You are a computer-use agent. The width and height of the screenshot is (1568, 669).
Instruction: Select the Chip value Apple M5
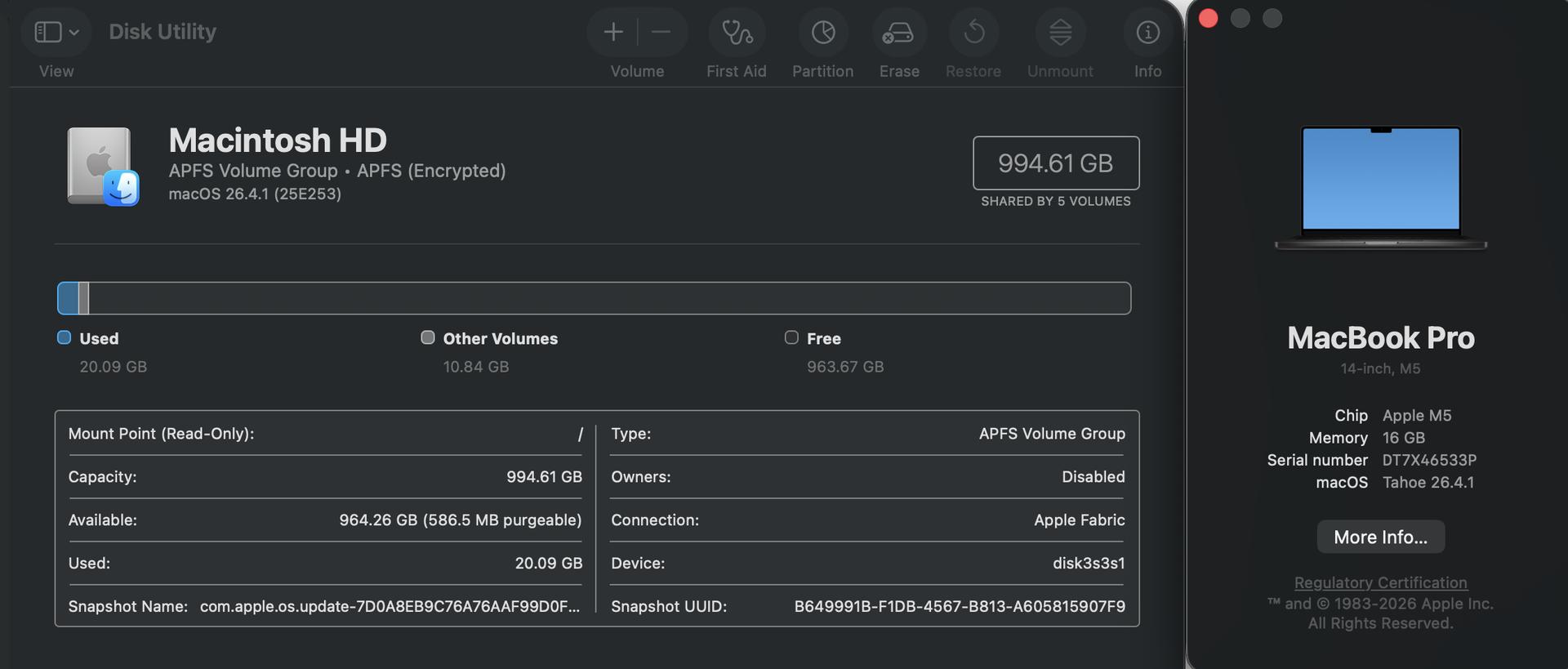pyautogui.click(x=1417, y=416)
